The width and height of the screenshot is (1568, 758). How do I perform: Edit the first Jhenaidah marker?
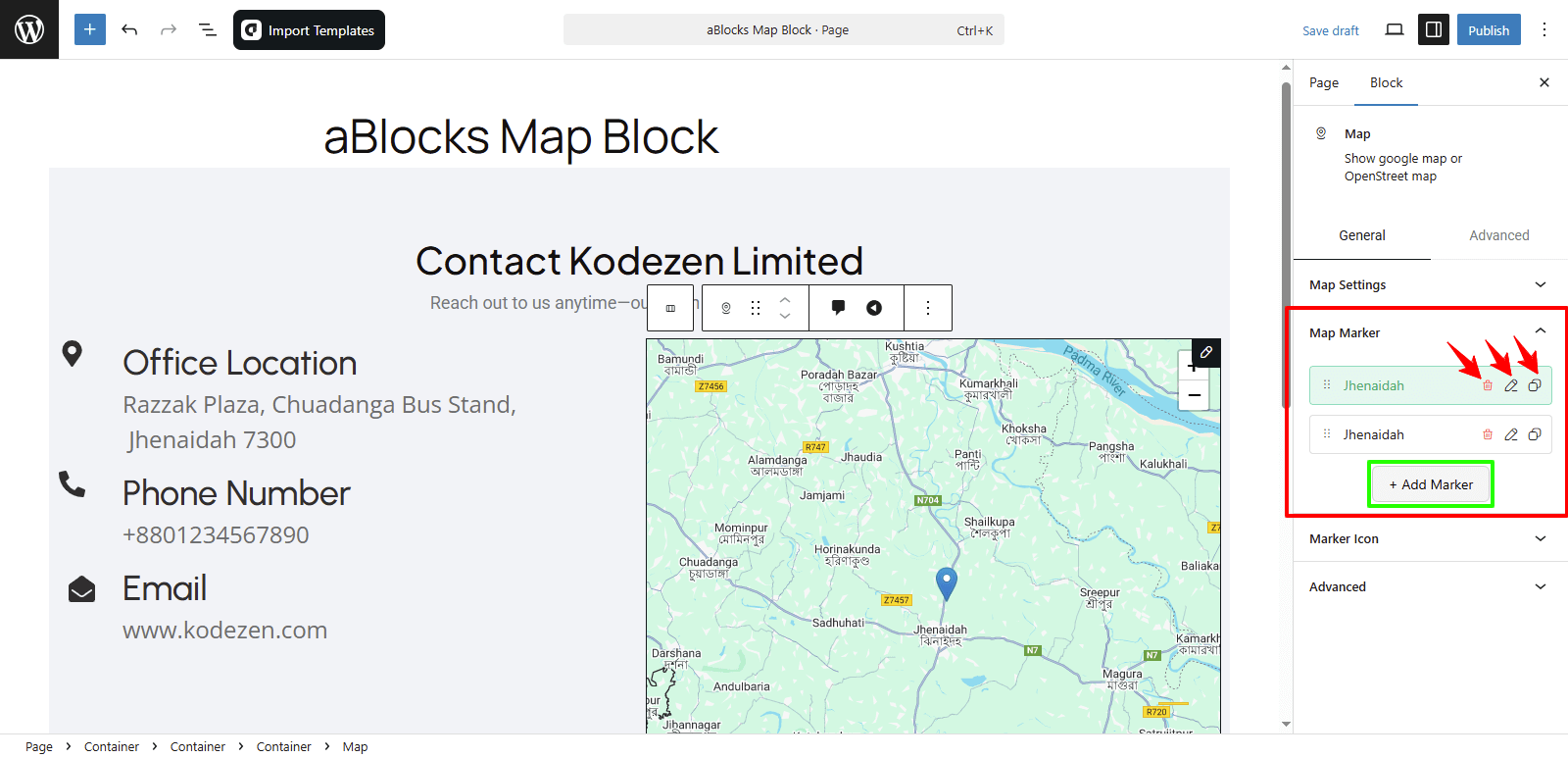coord(1511,385)
